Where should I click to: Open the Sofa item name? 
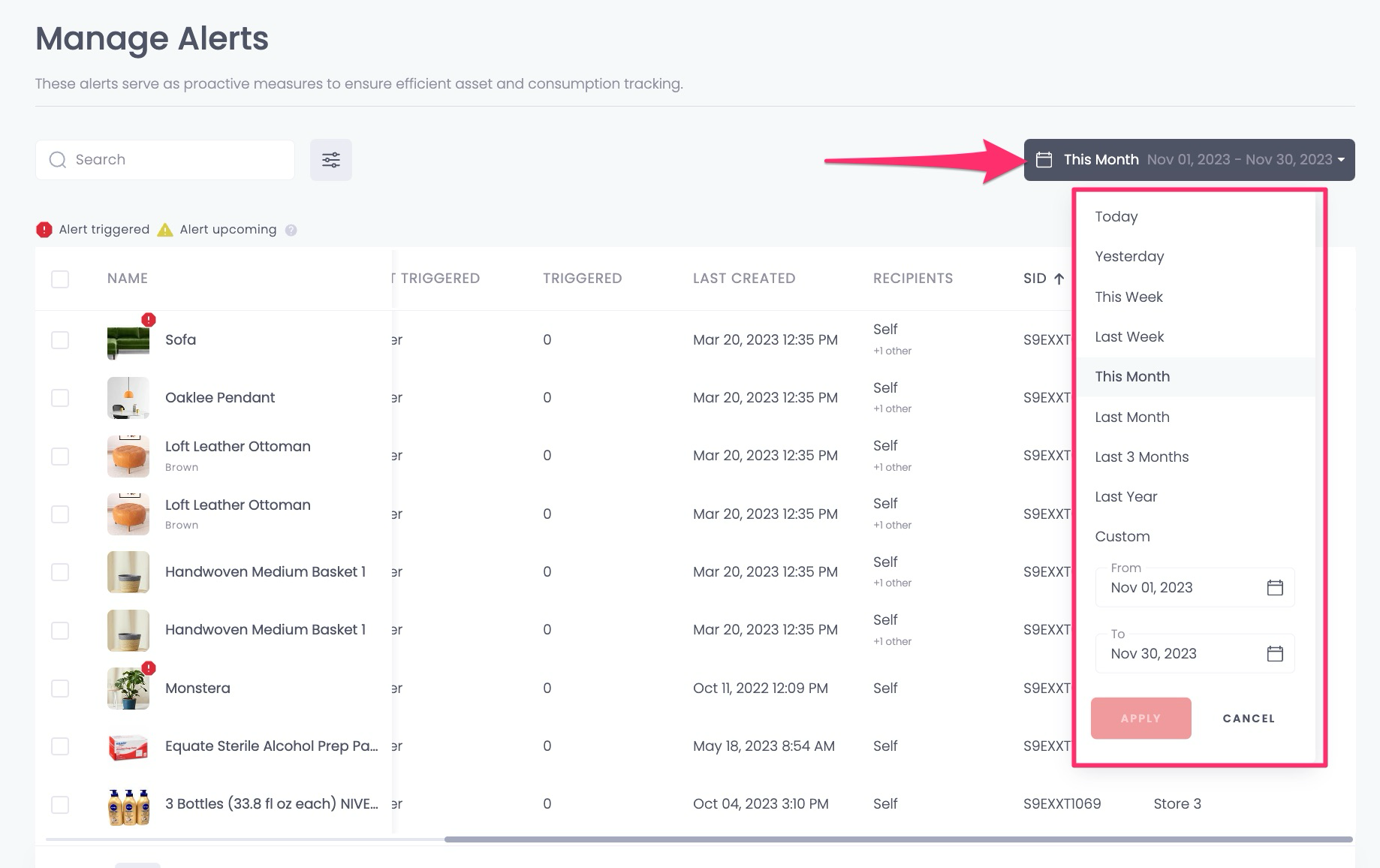180,340
